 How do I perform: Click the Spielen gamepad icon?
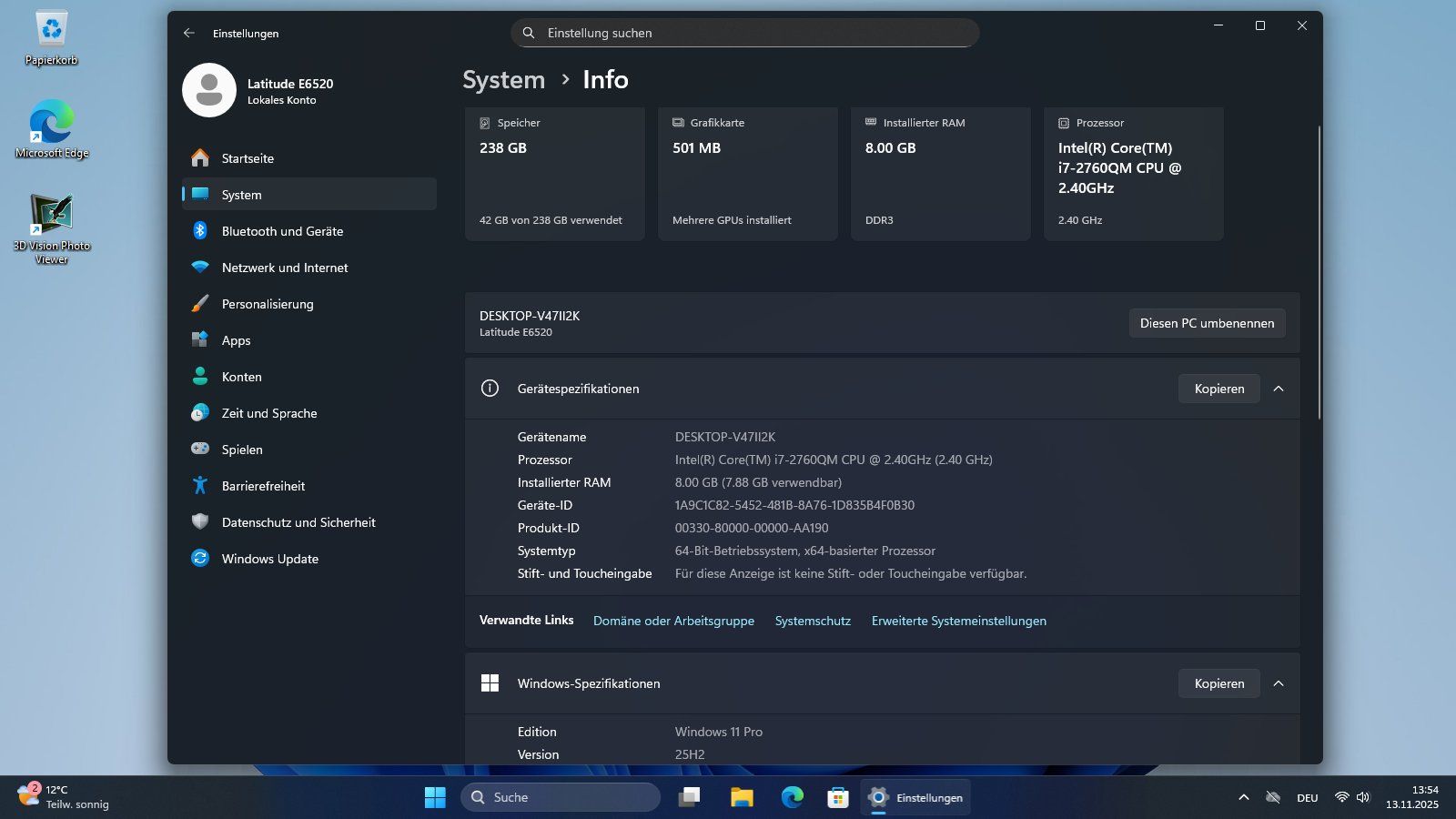tap(200, 449)
